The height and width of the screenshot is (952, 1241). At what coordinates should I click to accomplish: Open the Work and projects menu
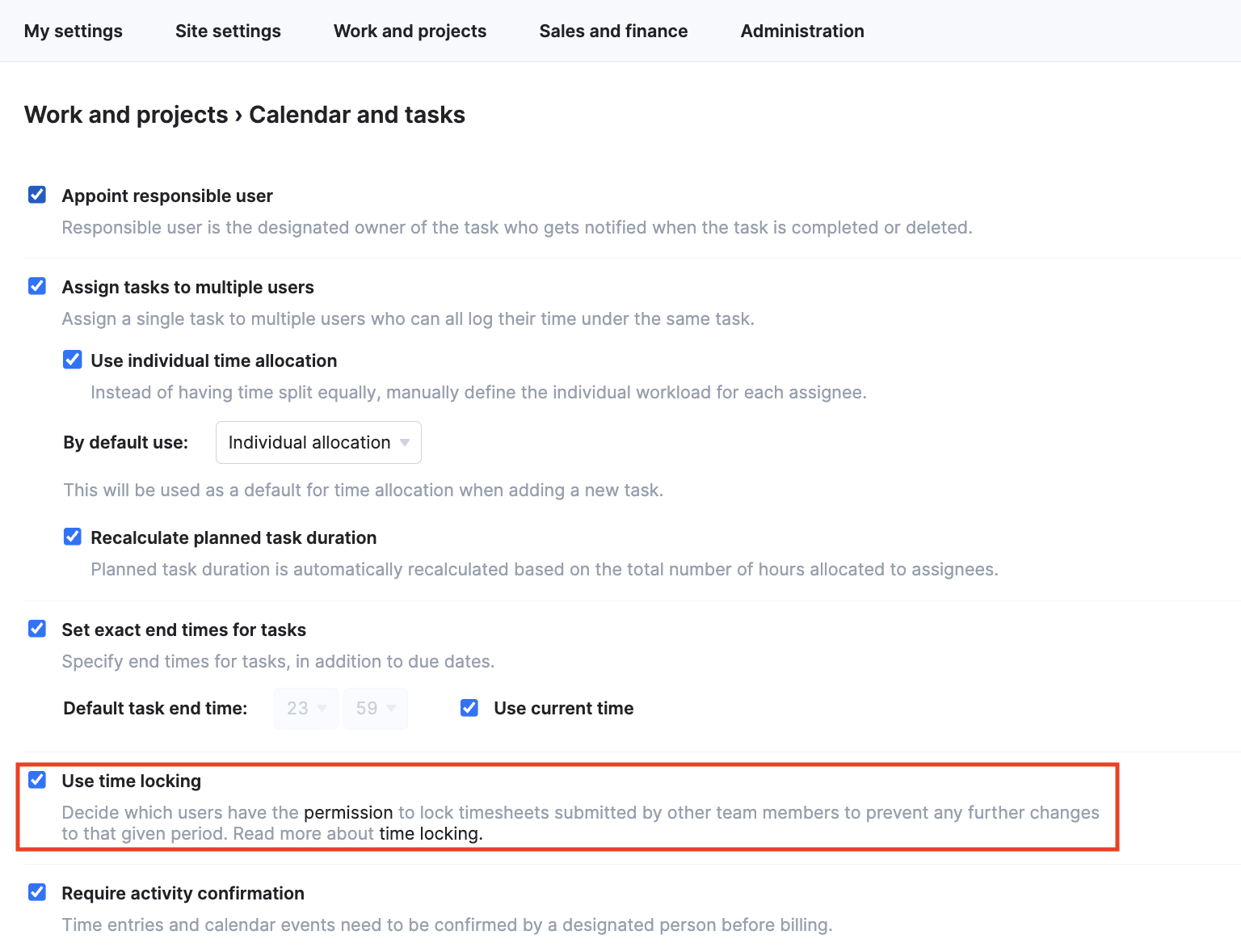(410, 31)
